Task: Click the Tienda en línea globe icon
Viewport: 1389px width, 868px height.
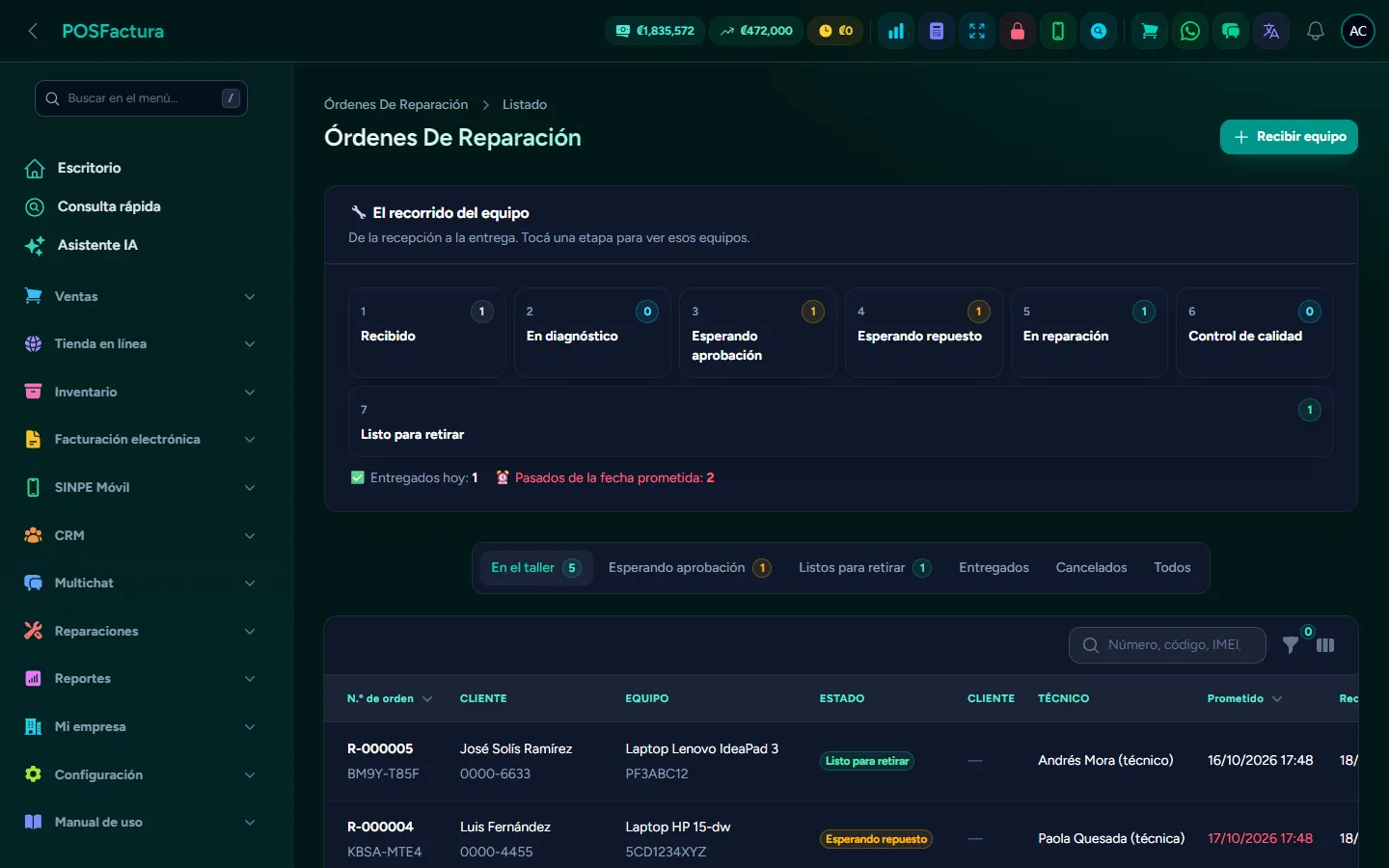Action: pos(33,343)
